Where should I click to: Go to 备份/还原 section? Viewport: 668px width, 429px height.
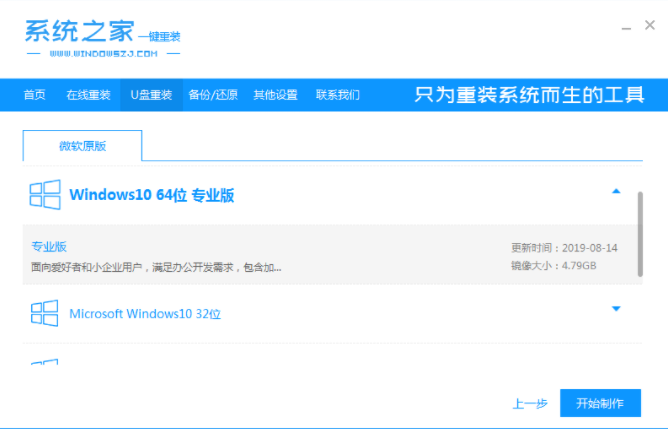(213, 95)
